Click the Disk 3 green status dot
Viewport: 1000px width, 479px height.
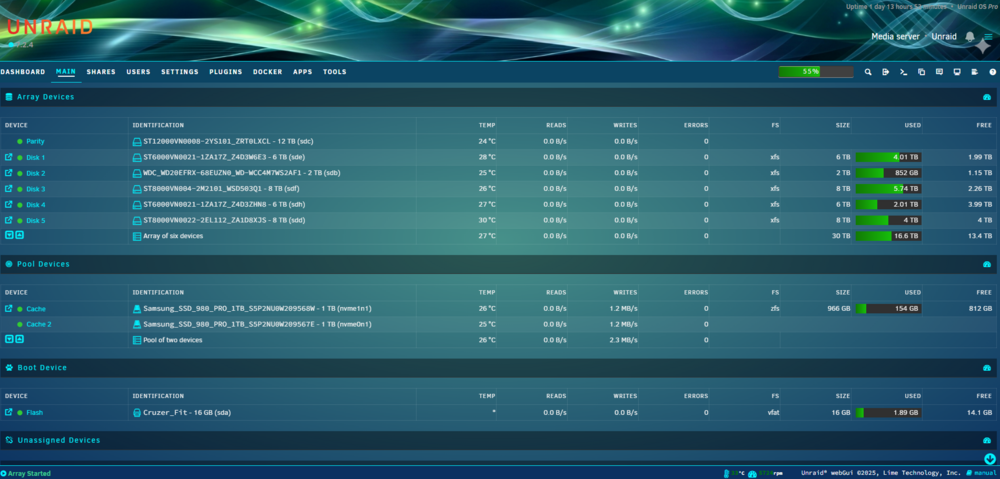(20, 189)
